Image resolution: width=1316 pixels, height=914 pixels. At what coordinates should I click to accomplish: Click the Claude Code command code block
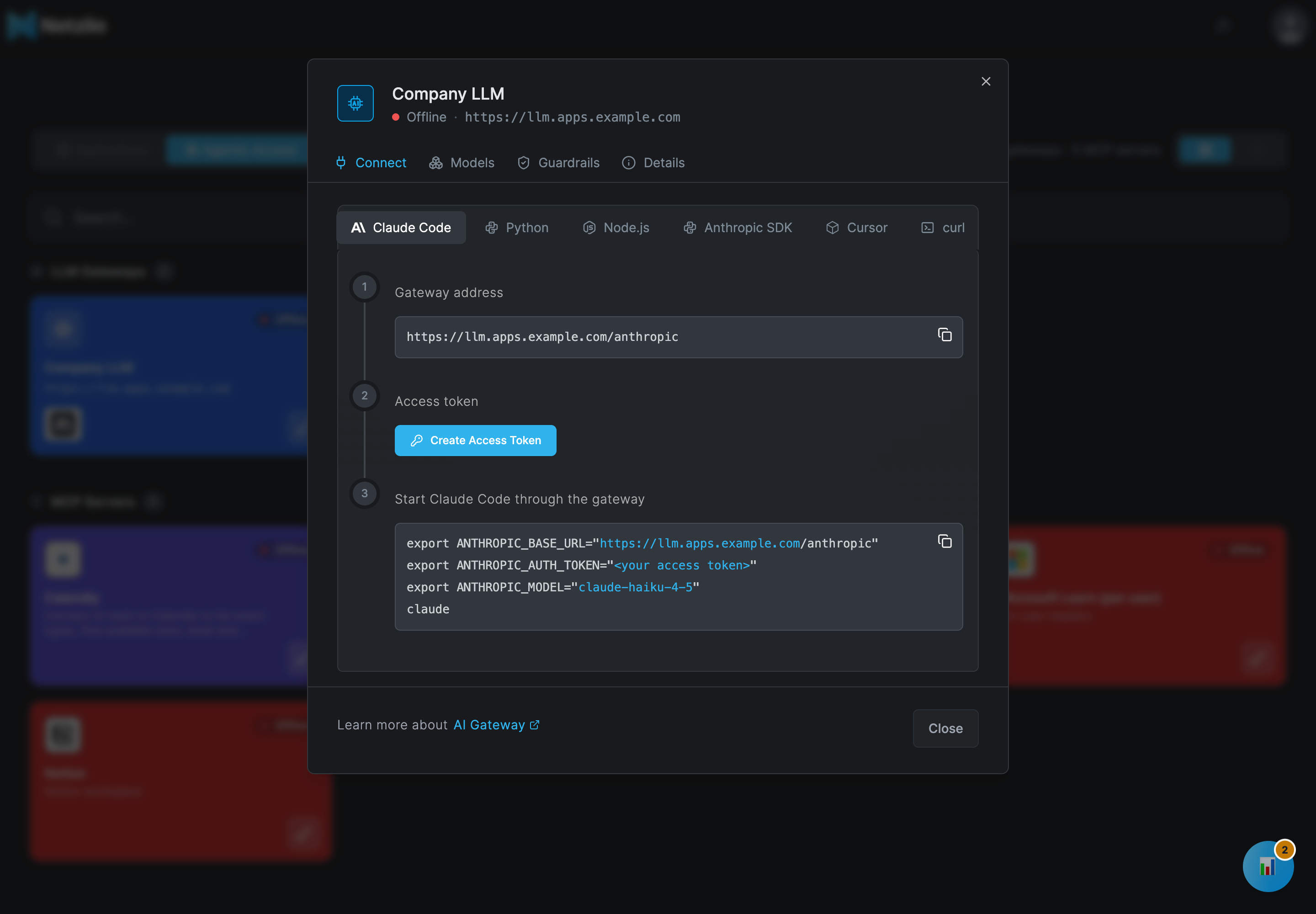click(x=678, y=577)
